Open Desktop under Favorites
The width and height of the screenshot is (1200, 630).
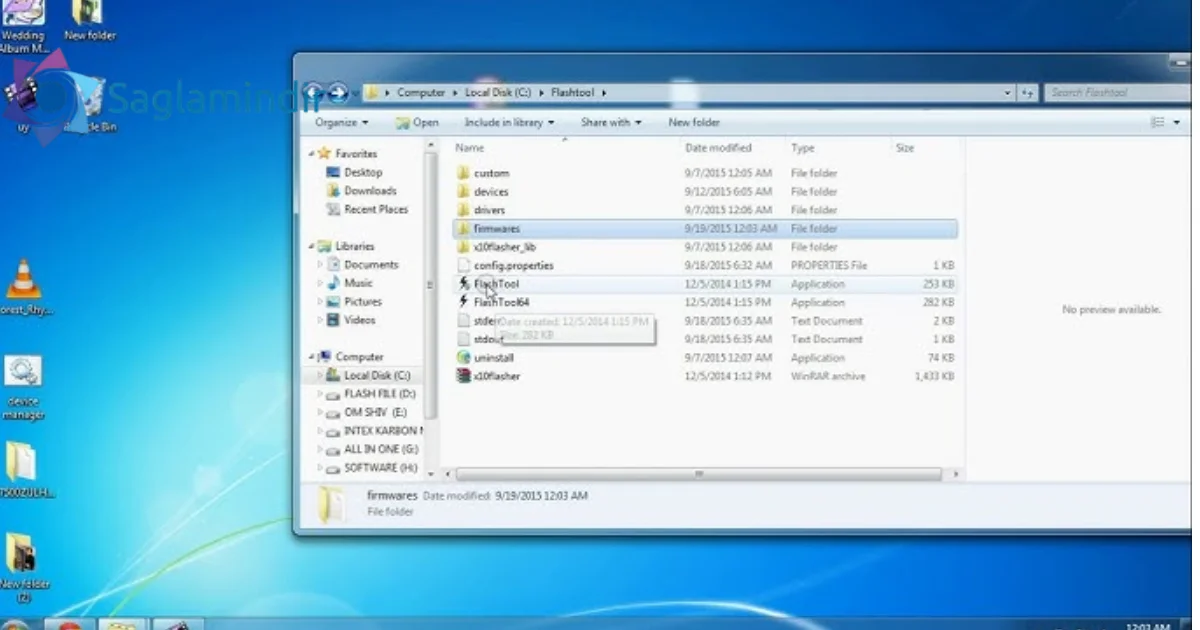[363, 172]
